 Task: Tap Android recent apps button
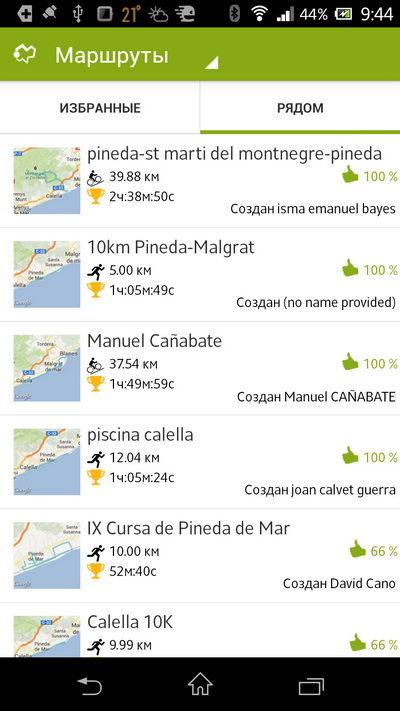tap(311, 684)
